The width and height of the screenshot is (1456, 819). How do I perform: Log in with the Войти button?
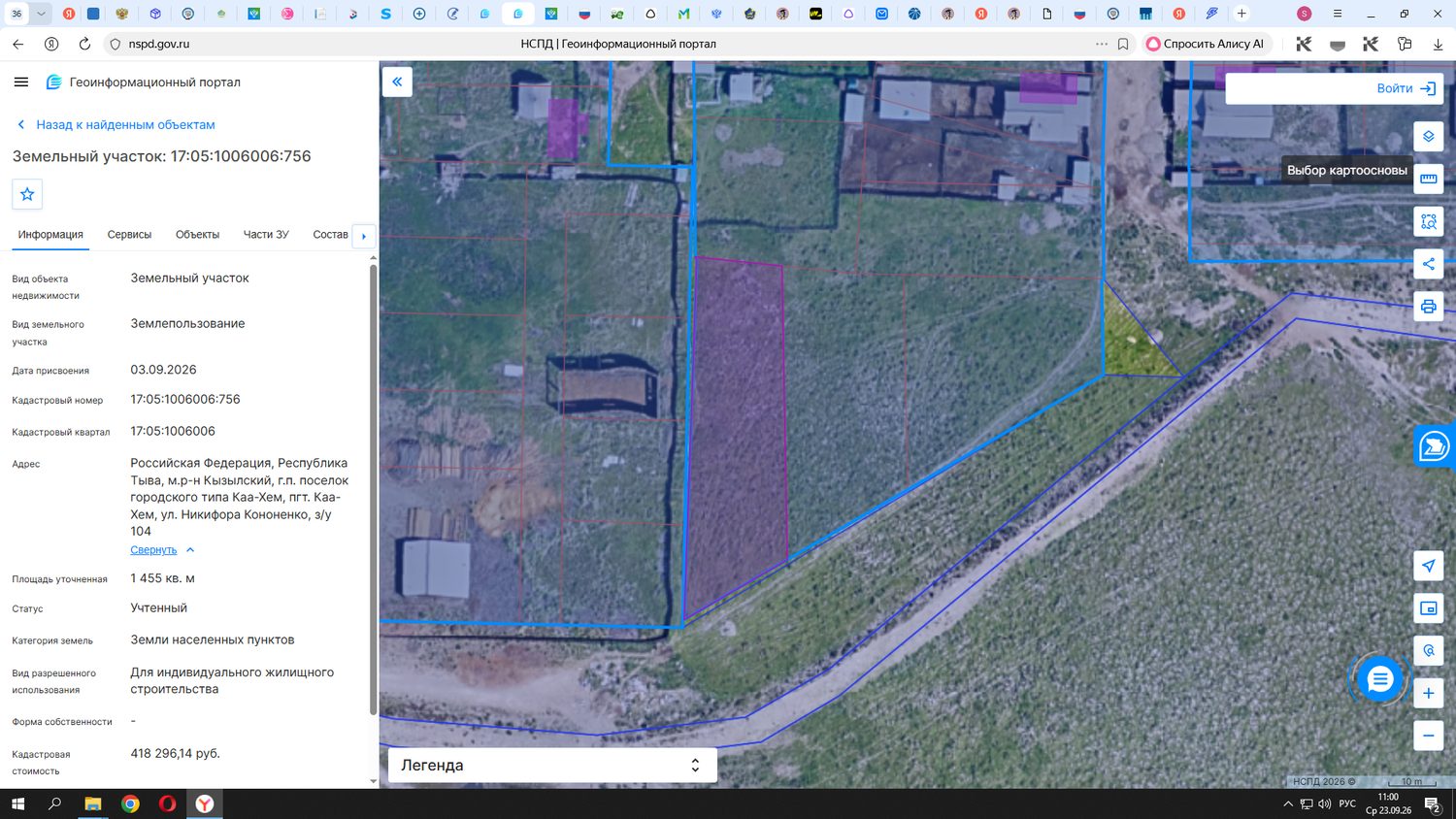pyautogui.click(x=1406, y=88)
